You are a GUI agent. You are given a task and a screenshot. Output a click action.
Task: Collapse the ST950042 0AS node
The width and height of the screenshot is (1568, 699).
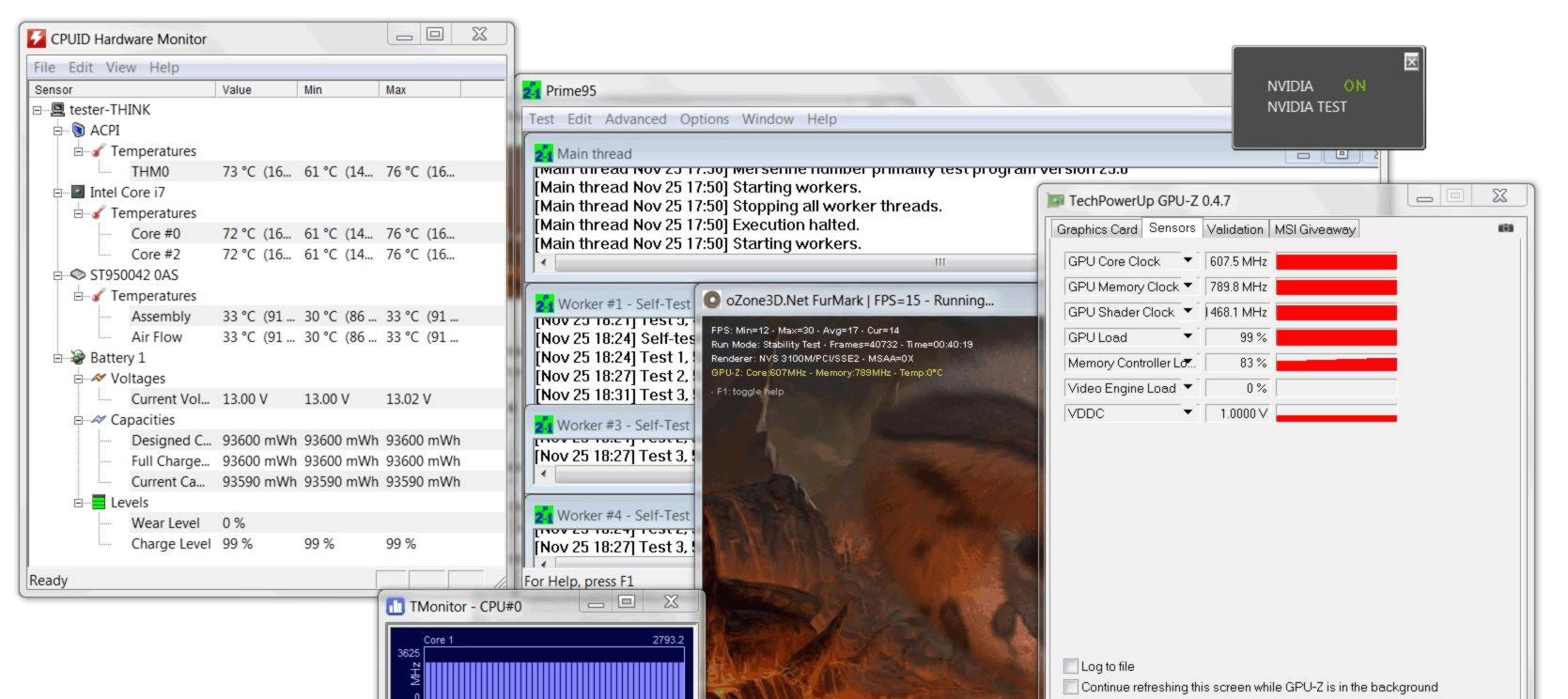[x=58, y=275]
